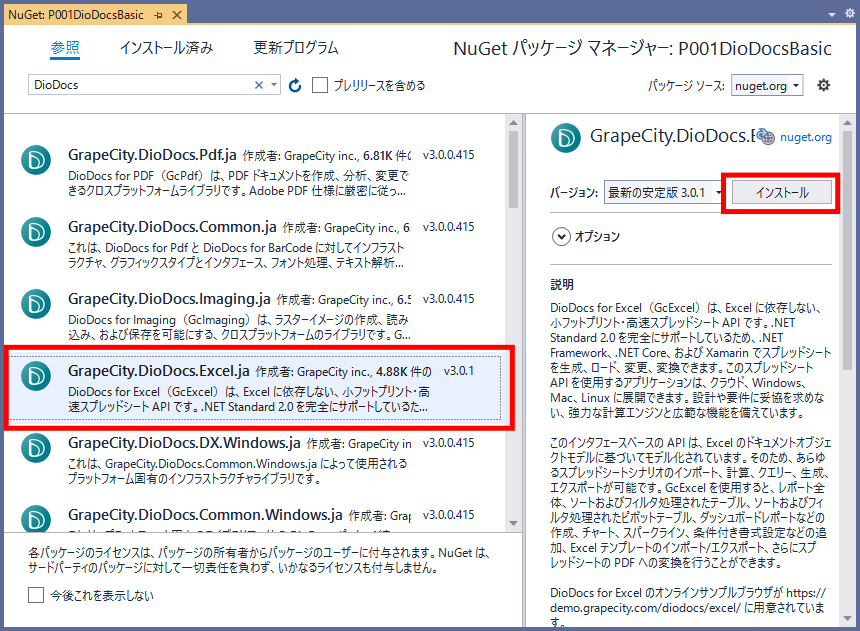
Task: Click the GrapeCity.DioDocs.Common.Windows.ja package icon
Action: 36,518
